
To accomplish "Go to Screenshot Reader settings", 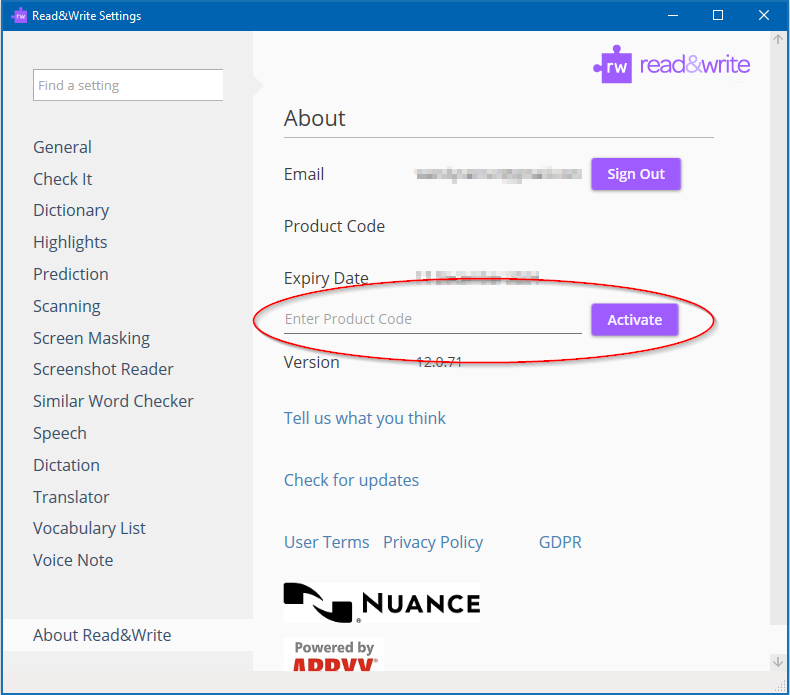I will click(x=103, y=369).
